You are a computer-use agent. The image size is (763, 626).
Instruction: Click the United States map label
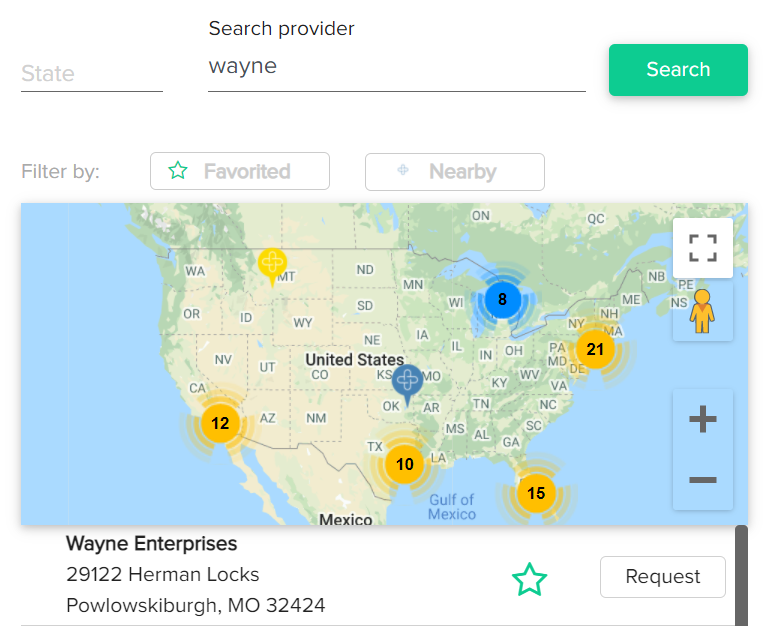(x=355, y=360)
